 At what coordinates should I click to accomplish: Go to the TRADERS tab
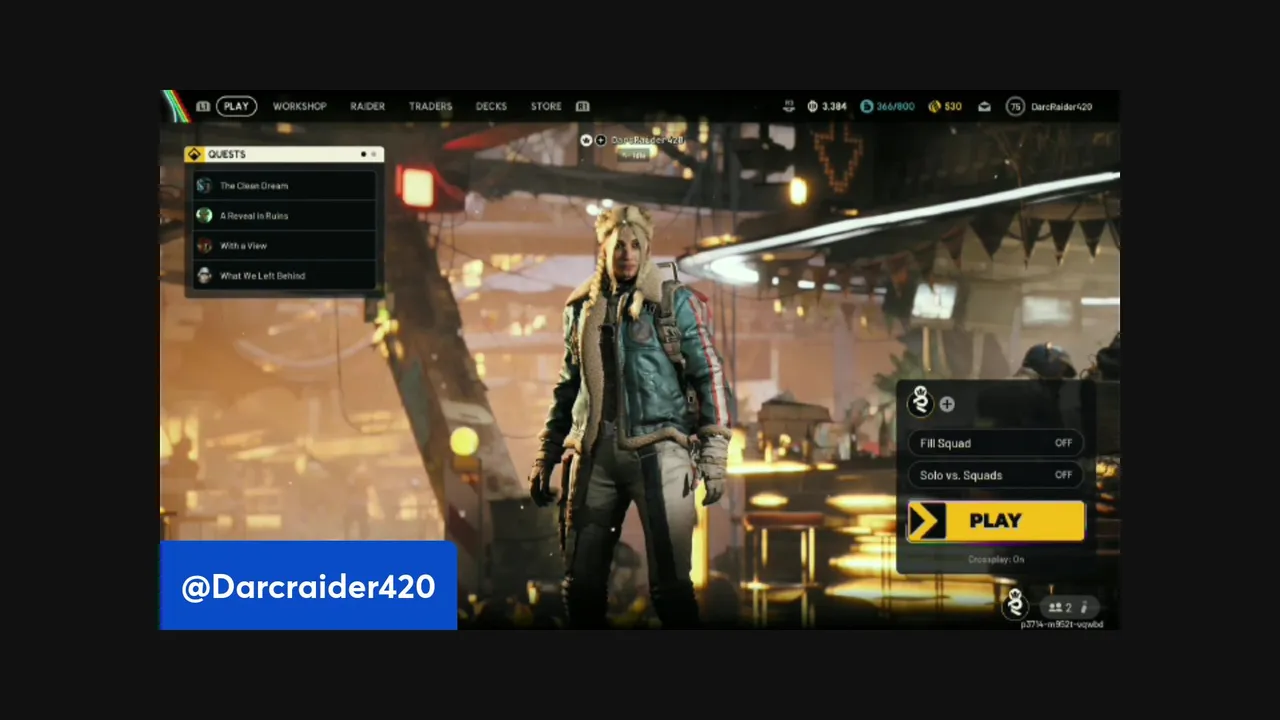coord(430,106)
